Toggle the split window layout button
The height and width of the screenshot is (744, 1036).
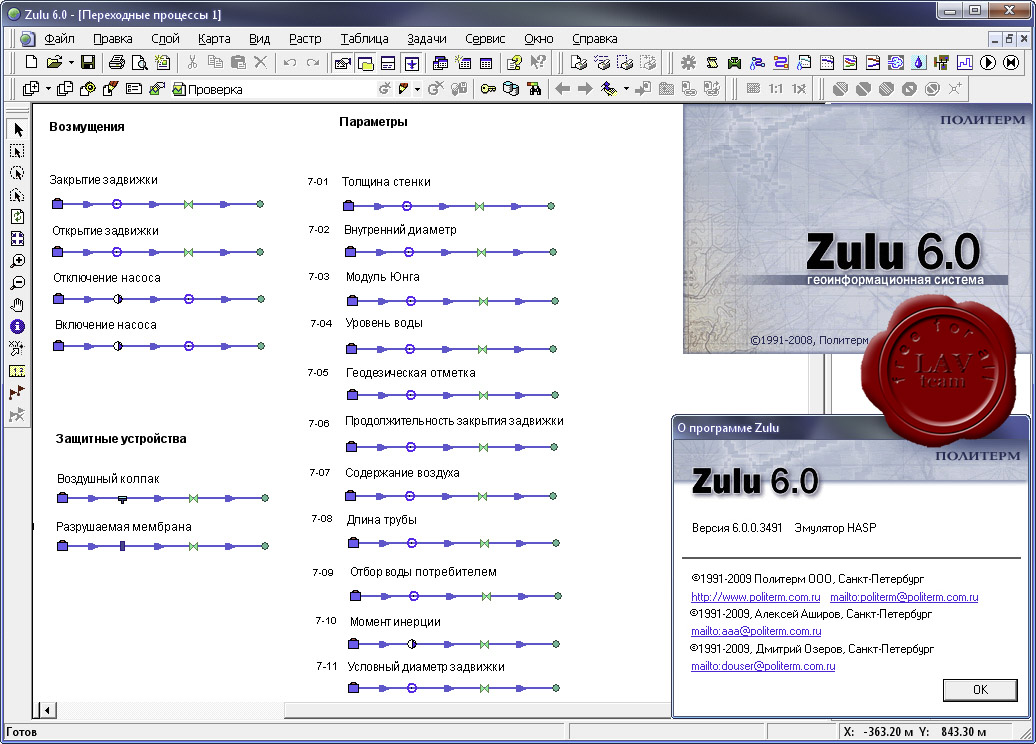[x=388, y=63]
